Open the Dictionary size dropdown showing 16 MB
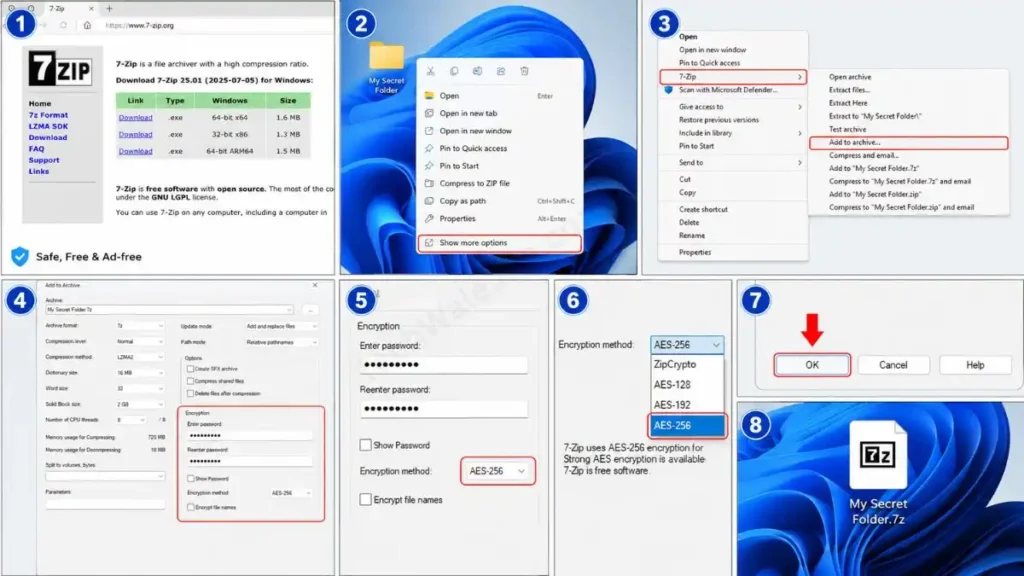This screenshot has width=1024, height=576. pos(140,373)
